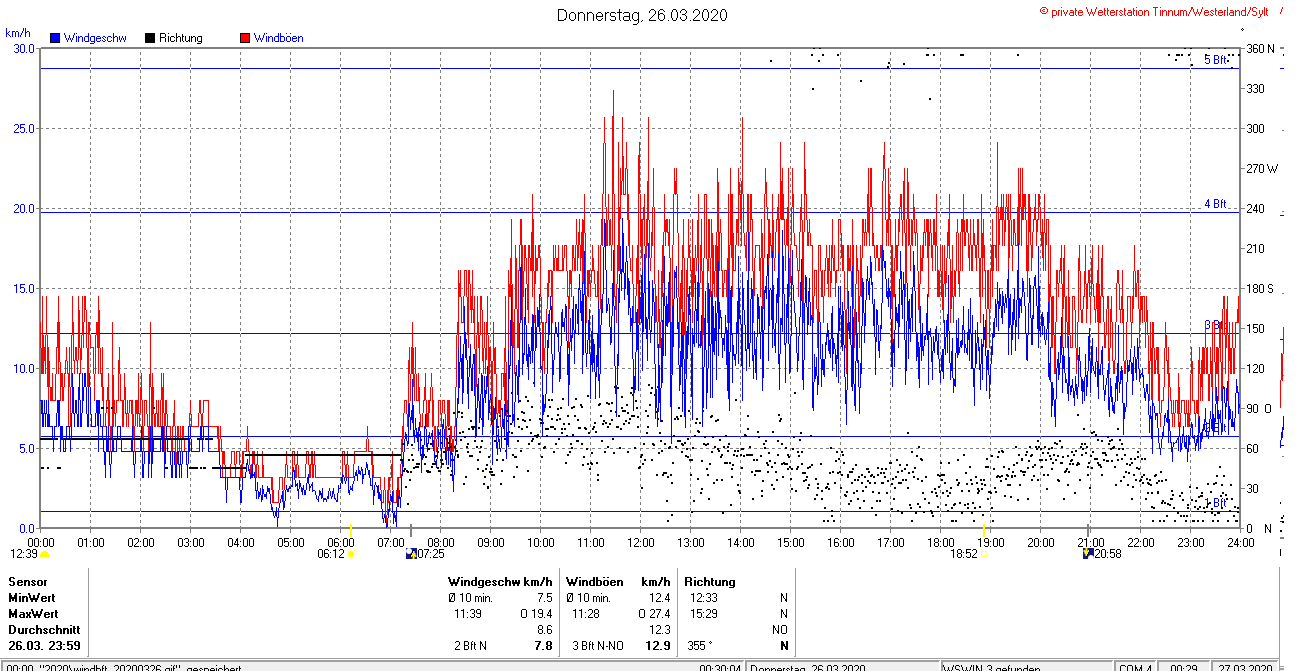
Task: Click the 06:00 time axis label
Action: [340, 542]
